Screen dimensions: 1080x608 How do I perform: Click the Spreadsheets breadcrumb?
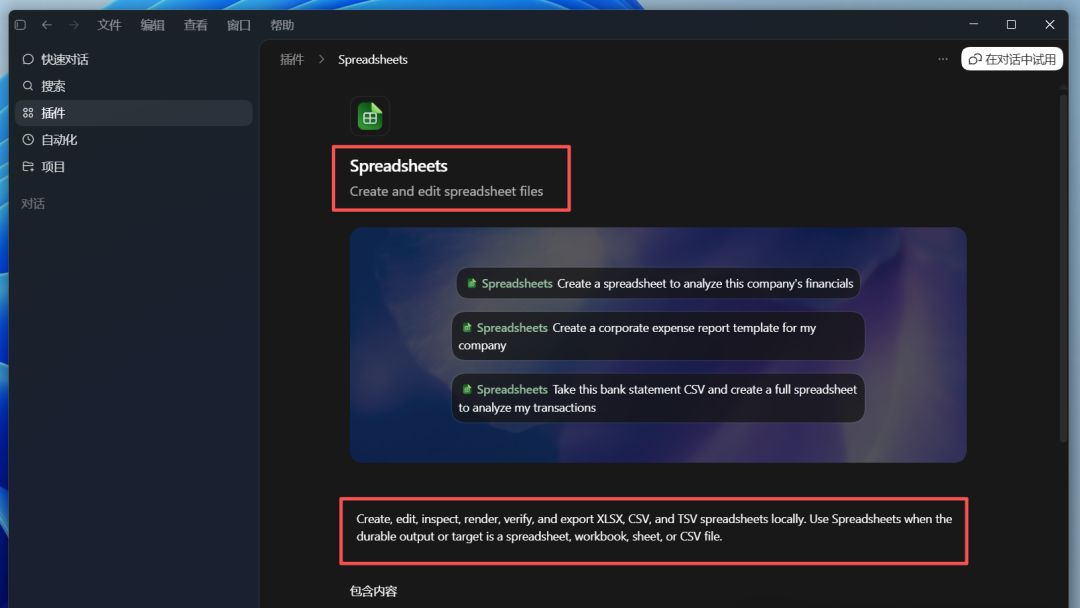click(373, 59)
